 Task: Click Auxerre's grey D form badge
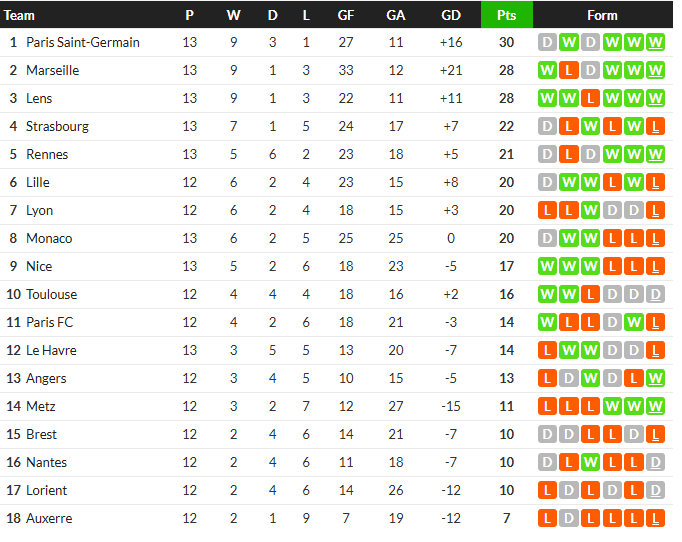click(x=569, y=518)
